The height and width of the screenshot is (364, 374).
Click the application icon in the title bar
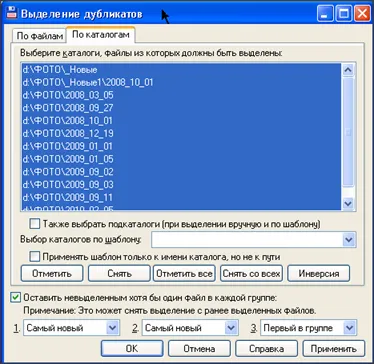pos(12,13)
